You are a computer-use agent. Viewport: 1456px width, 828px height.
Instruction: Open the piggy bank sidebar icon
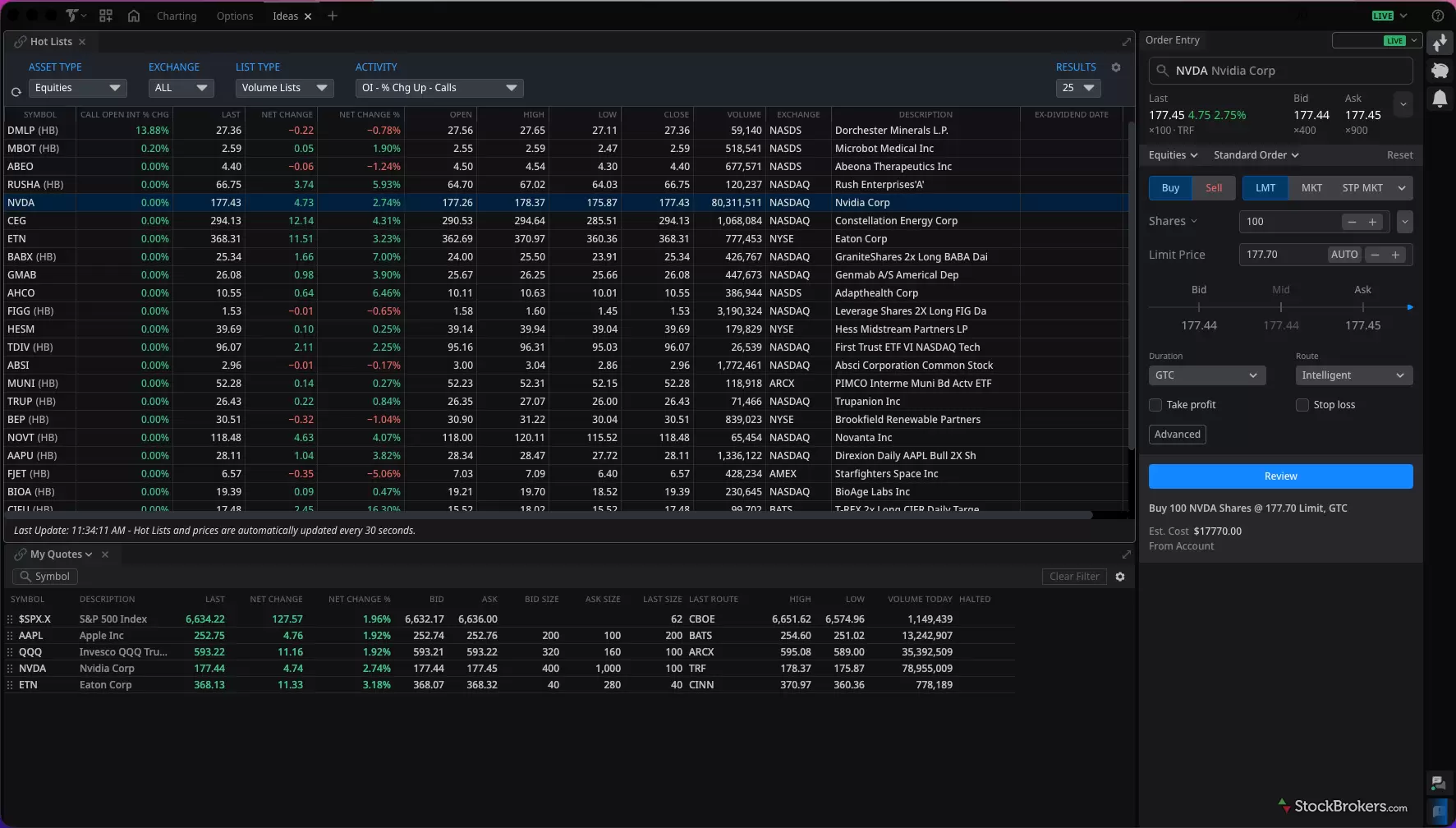(1440, 71)
